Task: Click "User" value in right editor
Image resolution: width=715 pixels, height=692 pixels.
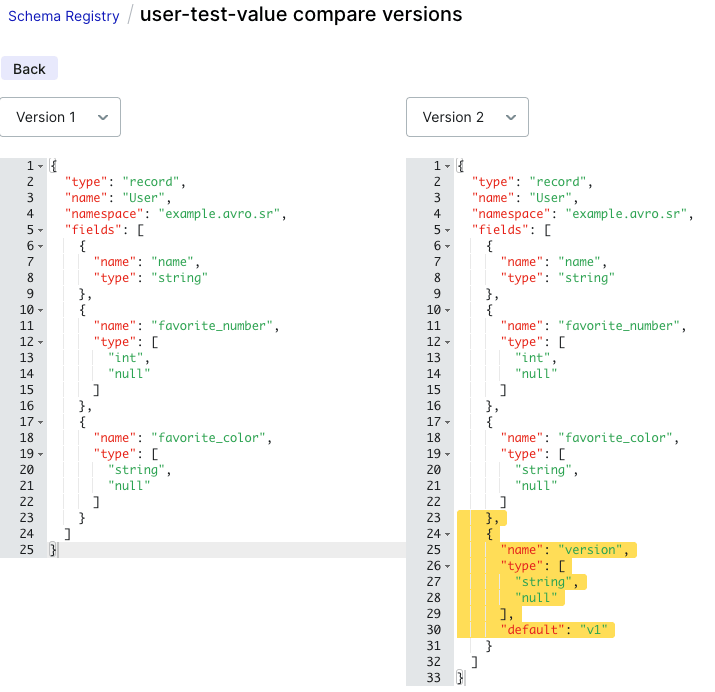Action: [550, 198]
